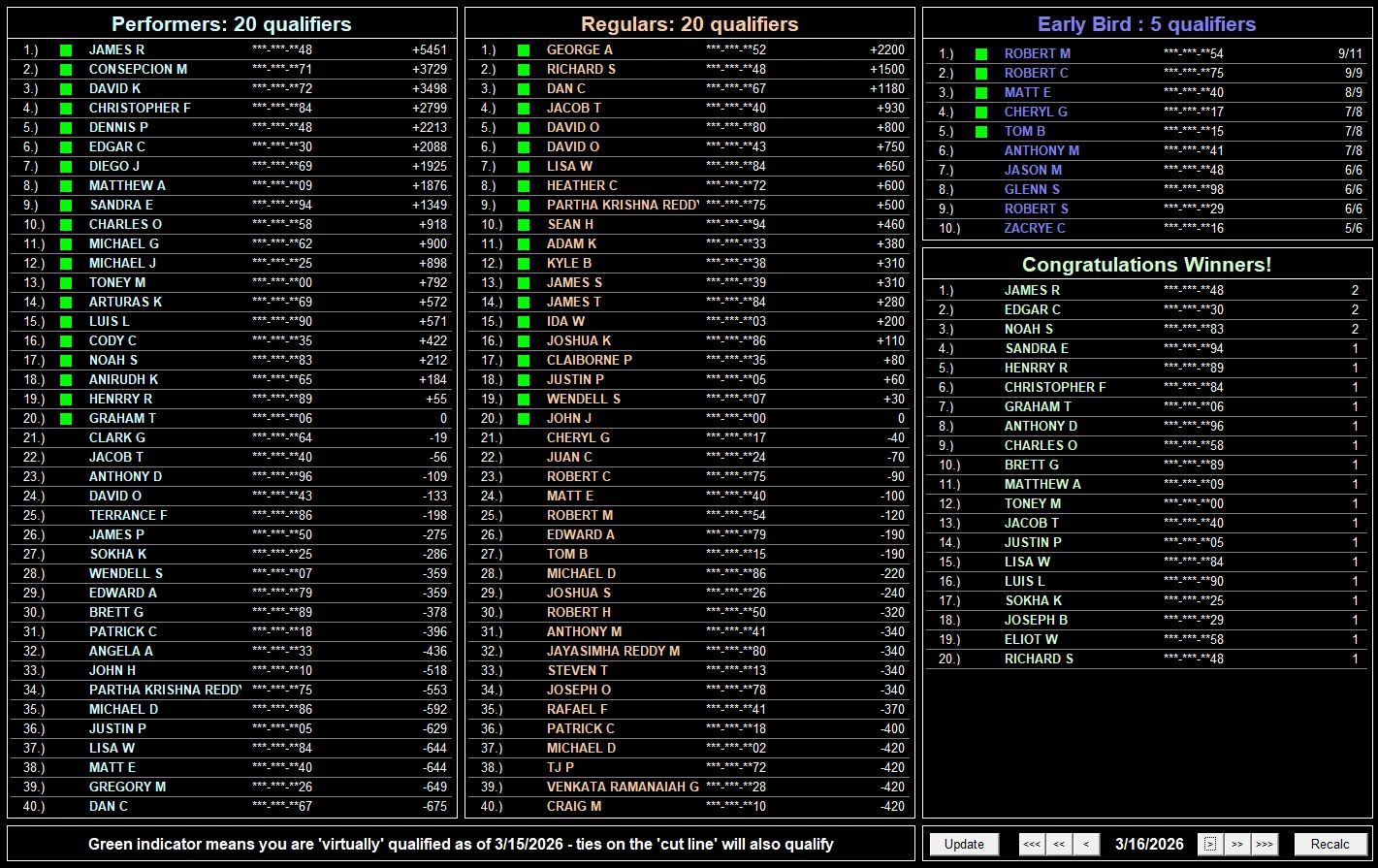Viewport: 1378px width, 868px height.
Task: Click the 3/16/2026 date display
Action: point(1149,844)
